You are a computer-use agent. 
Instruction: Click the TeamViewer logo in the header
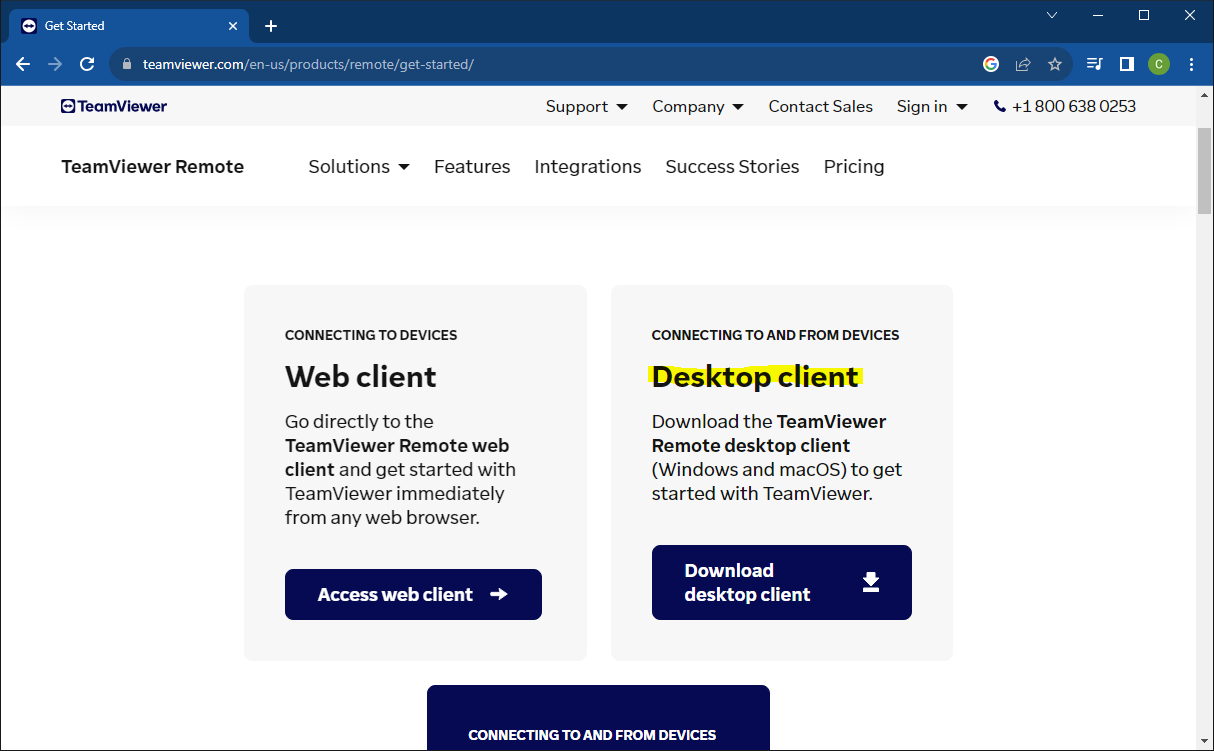(113, 105)
